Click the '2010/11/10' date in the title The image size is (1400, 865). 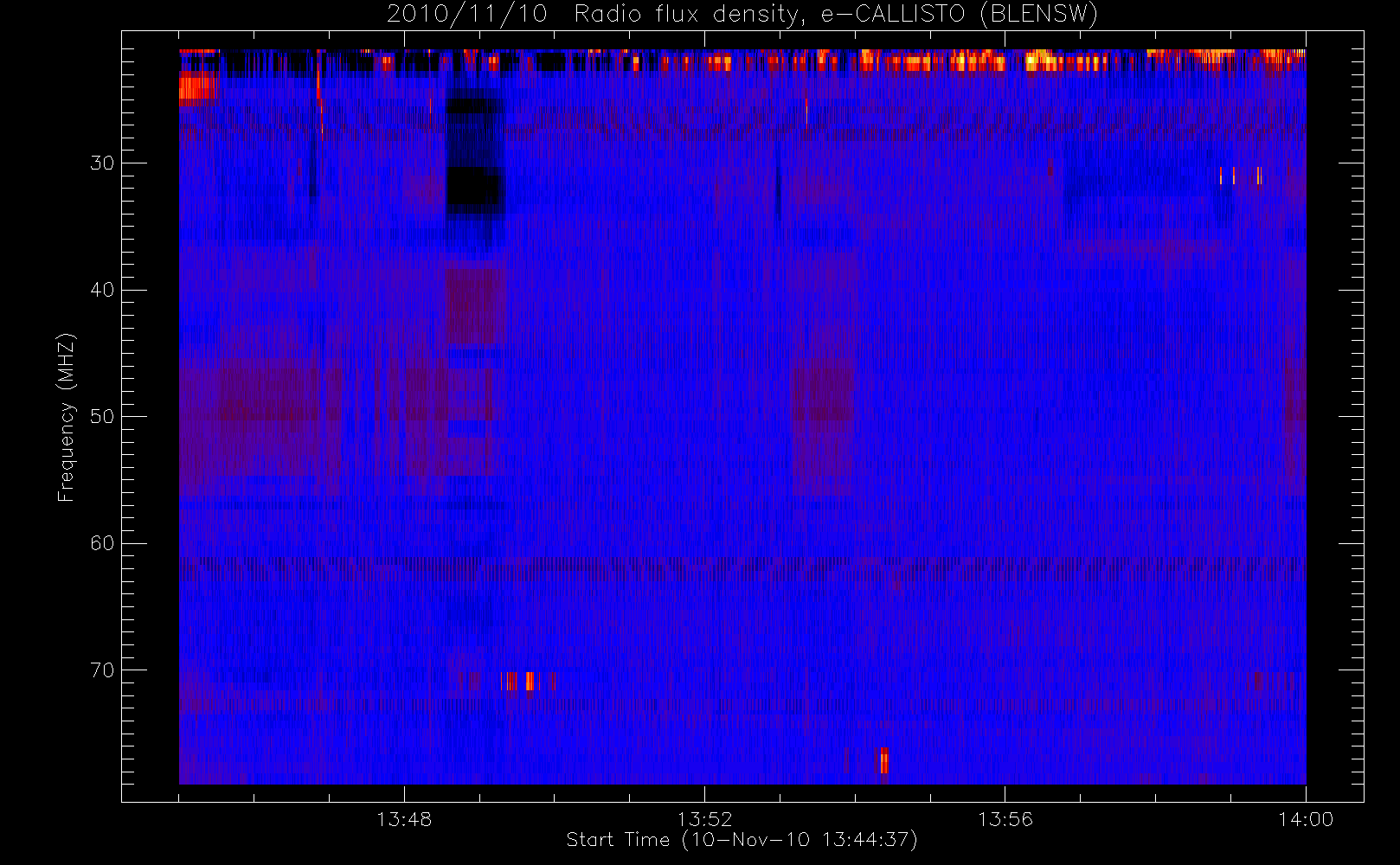[x=466, y=14]
